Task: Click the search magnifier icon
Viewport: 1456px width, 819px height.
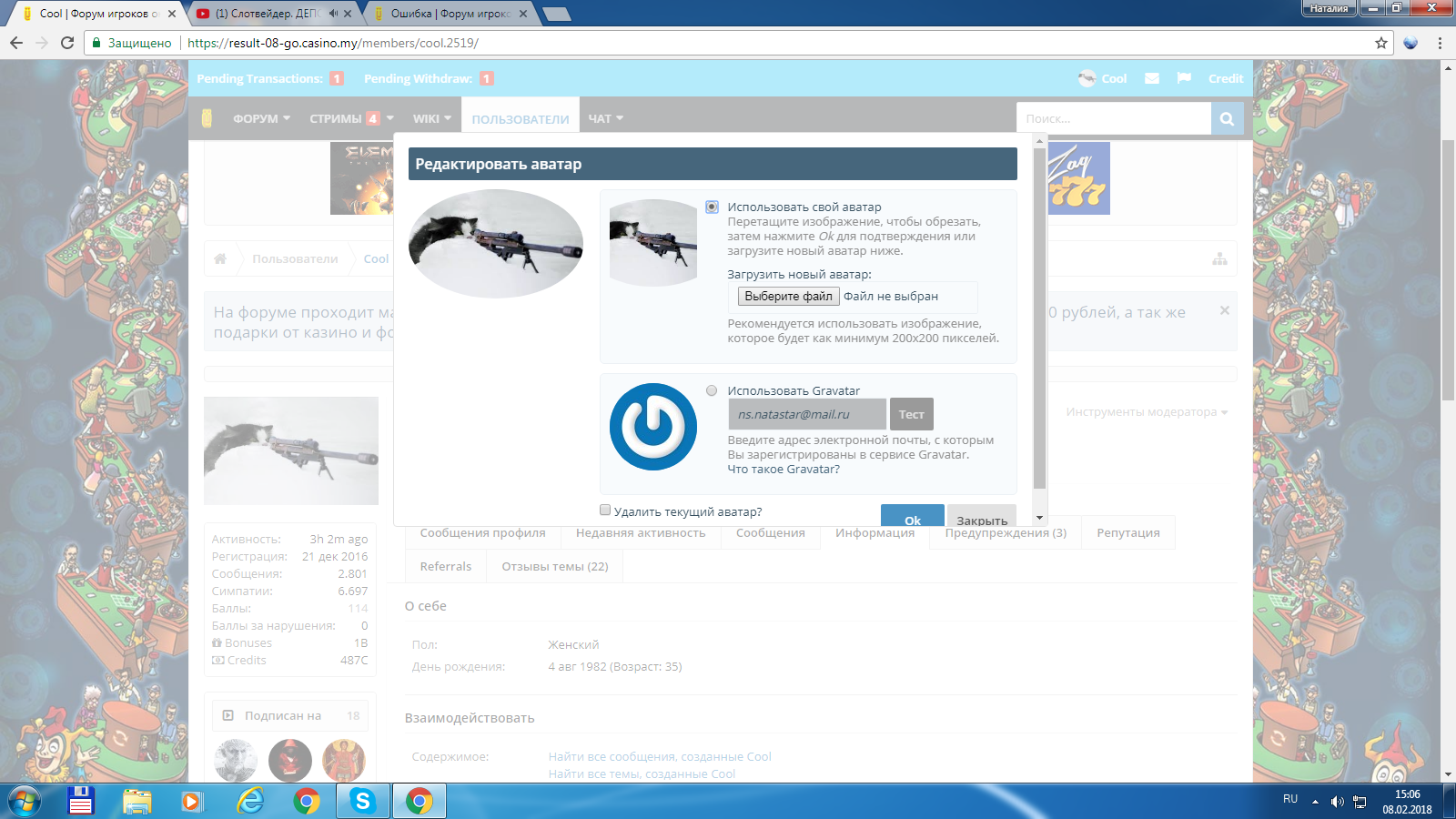Action: pyautogui.click(x=1227, y=118)
